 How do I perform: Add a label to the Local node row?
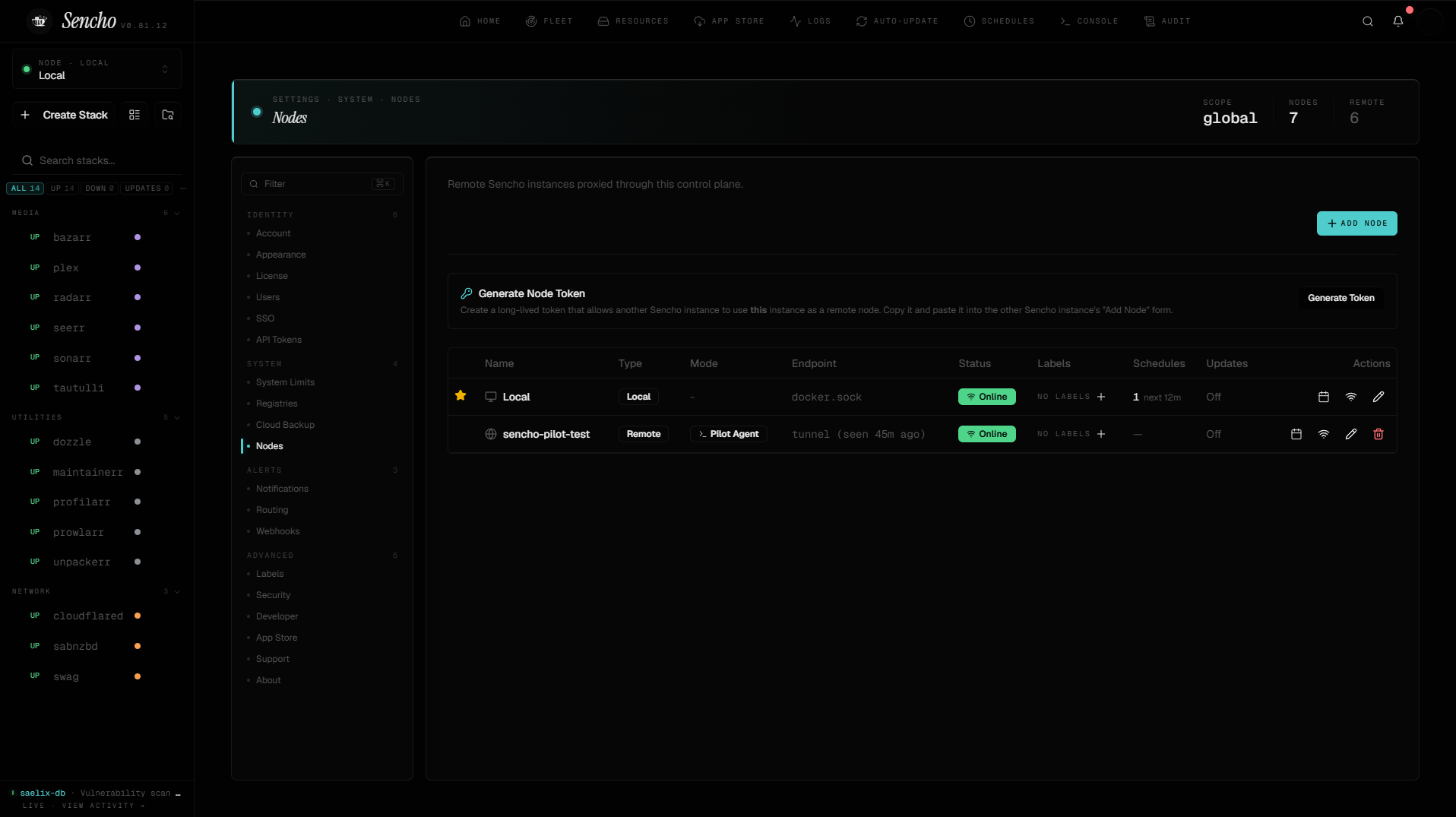[1101, 397]
